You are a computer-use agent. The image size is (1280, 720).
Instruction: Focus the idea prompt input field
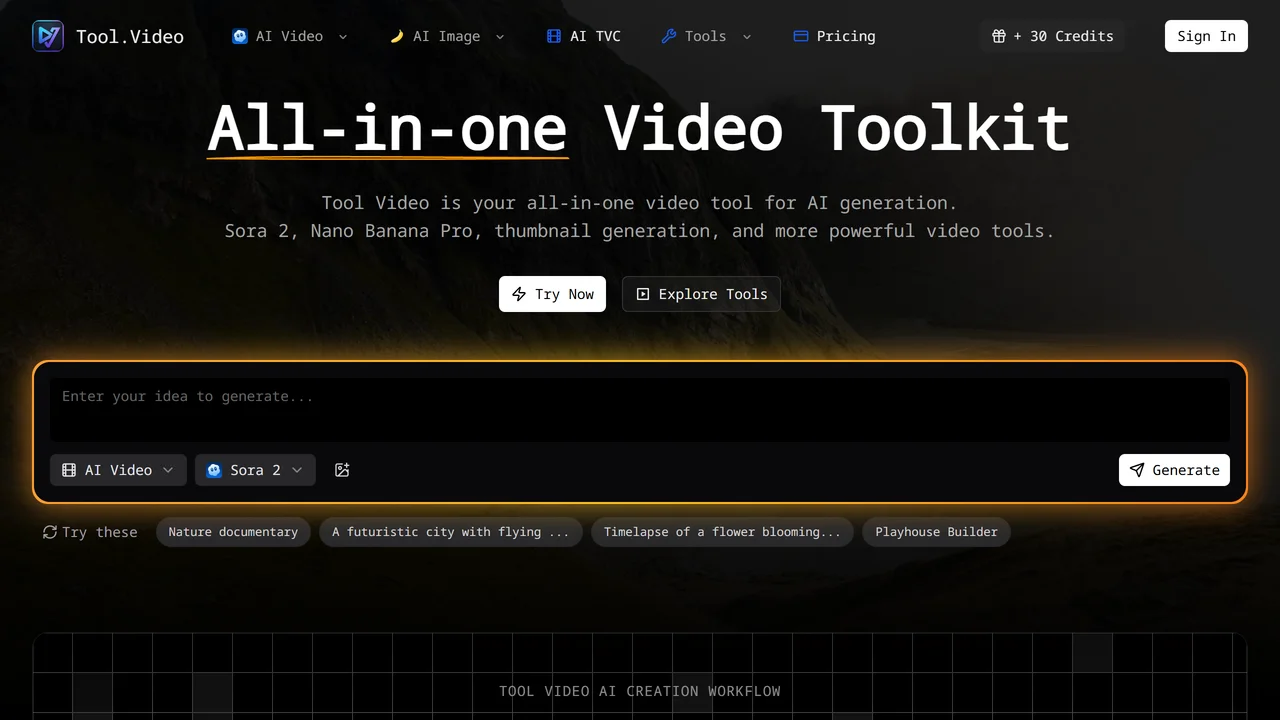point(640,409)
